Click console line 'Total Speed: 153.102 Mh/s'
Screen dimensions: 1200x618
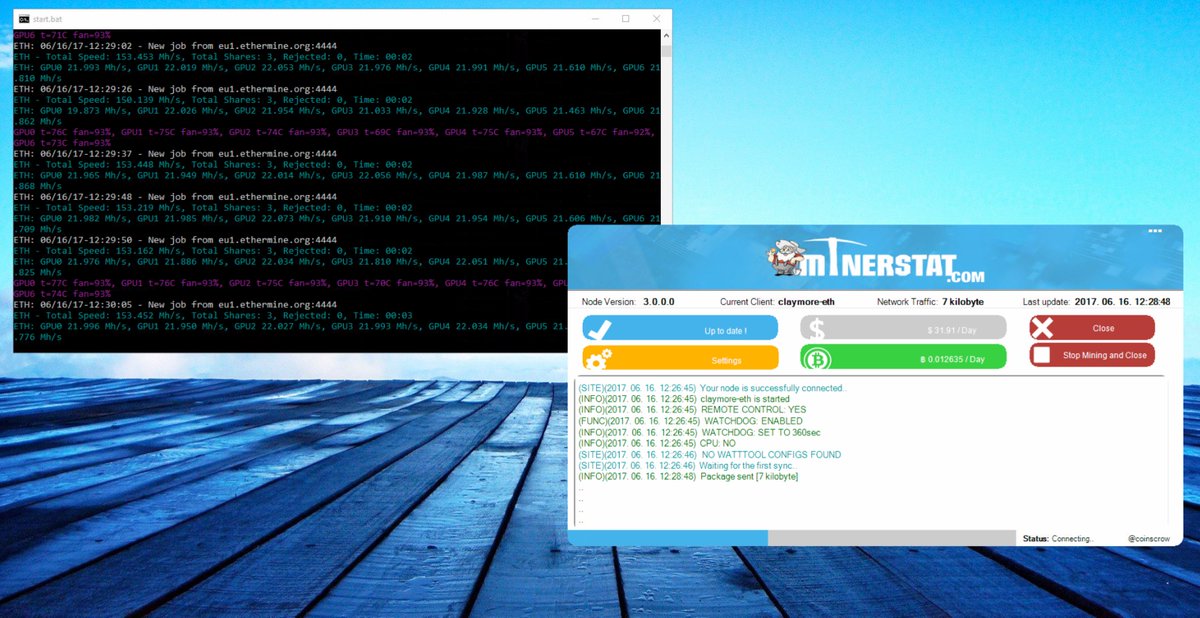click(x=213, y=250)
